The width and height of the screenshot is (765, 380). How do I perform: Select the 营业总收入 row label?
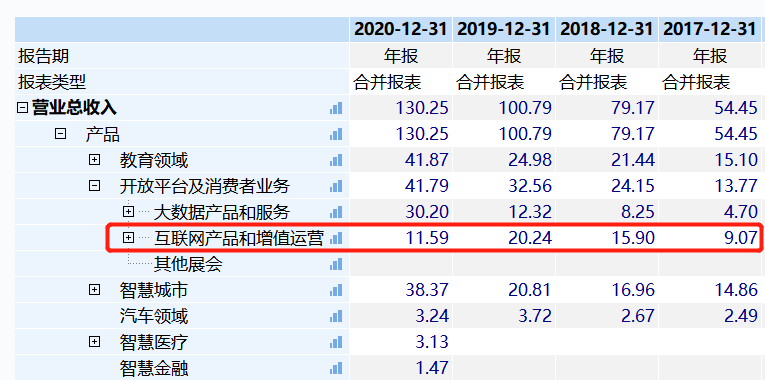coord(74,108)
